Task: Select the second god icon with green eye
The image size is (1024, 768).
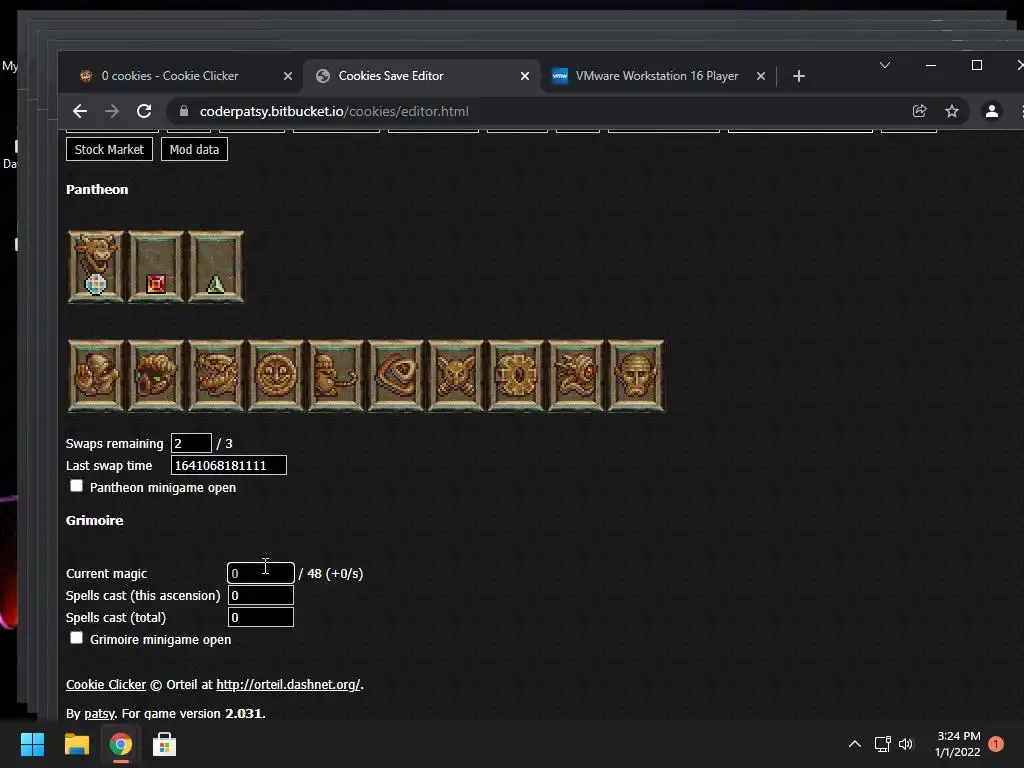Action: (x=155, y=376)
